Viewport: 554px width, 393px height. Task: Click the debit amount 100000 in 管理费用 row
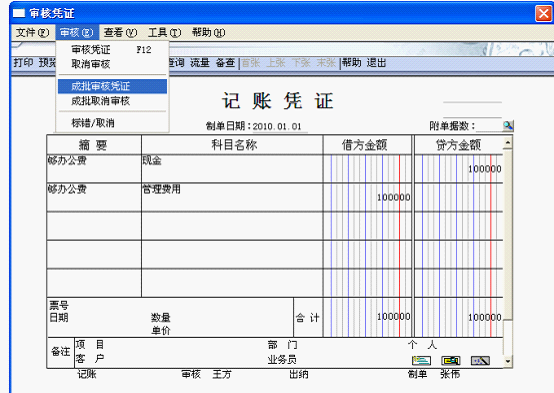(x=394, y=198)
